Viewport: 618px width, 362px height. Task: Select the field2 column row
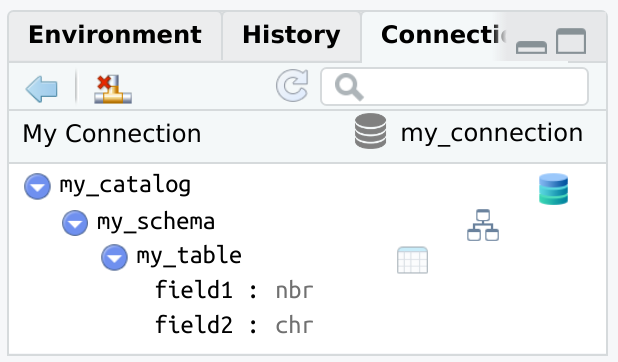click(x=234, y=325)
